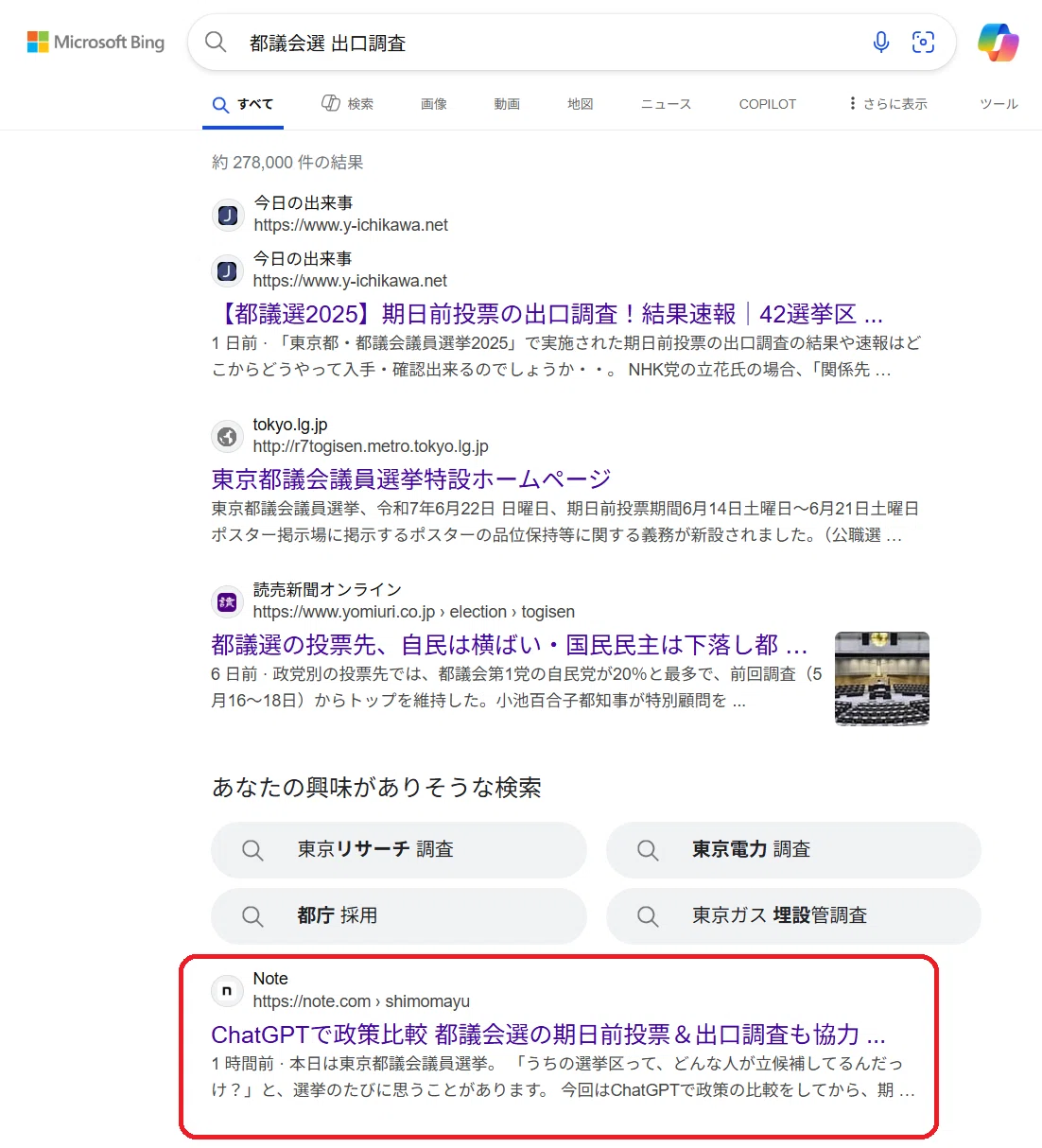Click into the search query text field

[x=548, y=43]
